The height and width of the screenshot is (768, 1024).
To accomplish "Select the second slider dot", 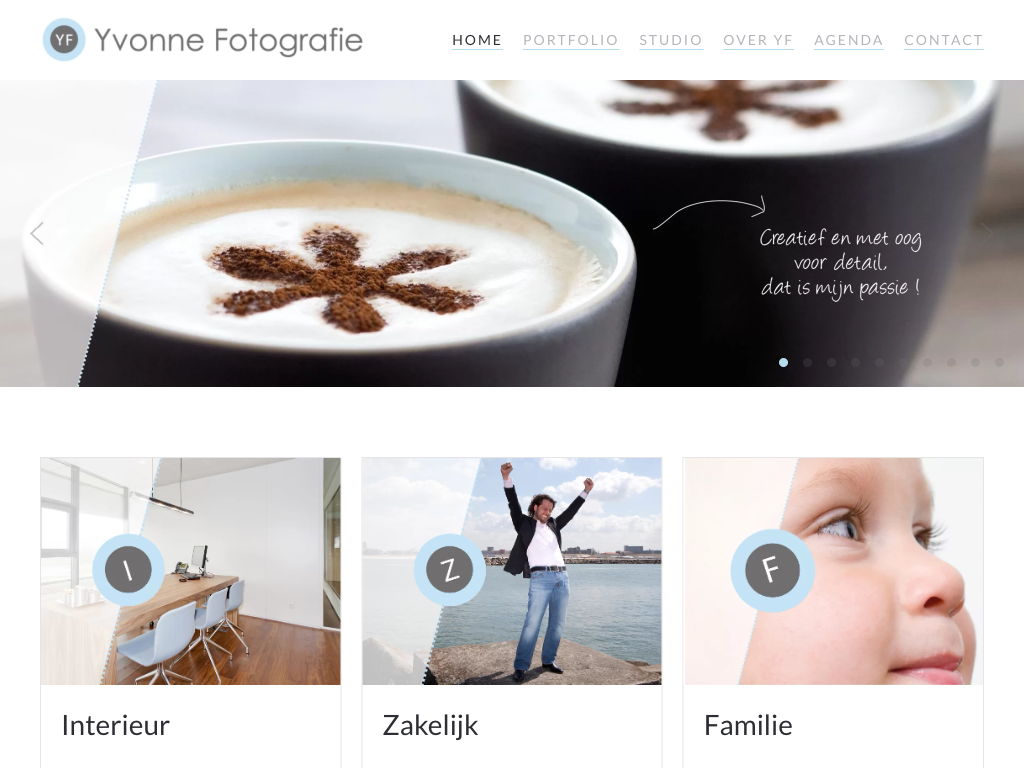I will click(807, 362).
